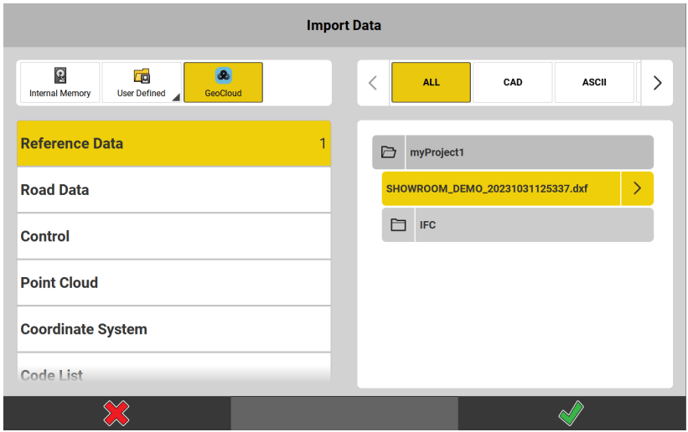Open the User Defined dropdown triangle

[x=176, y=97]
